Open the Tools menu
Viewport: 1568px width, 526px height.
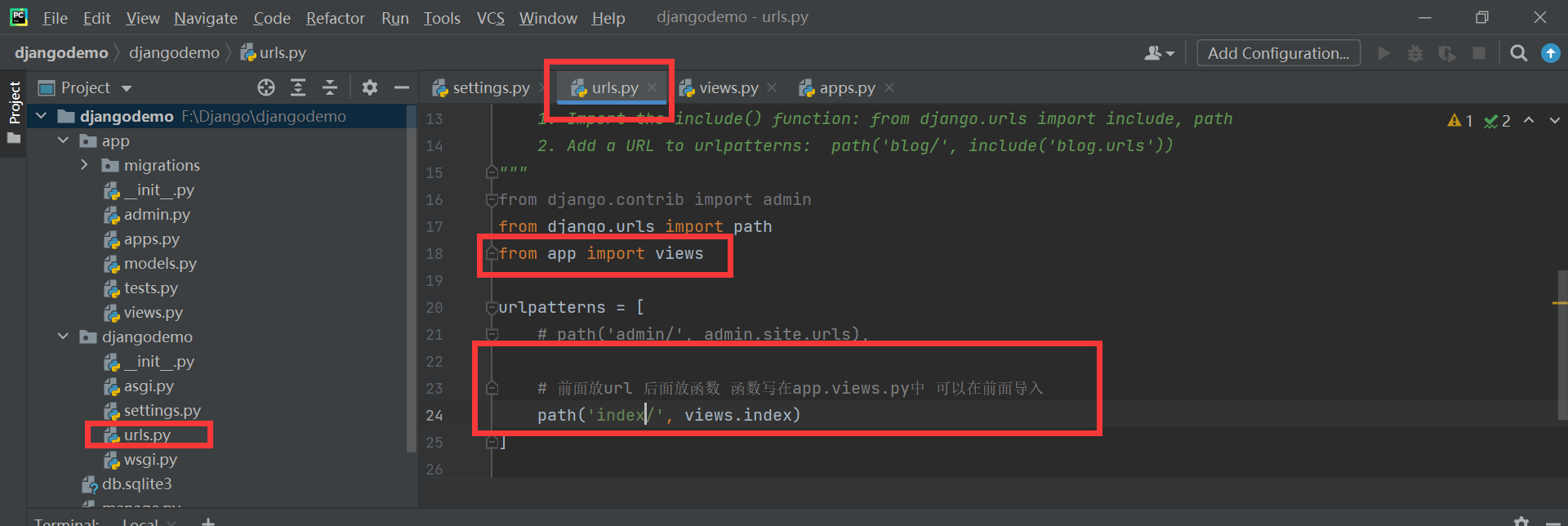coord(442,18)
